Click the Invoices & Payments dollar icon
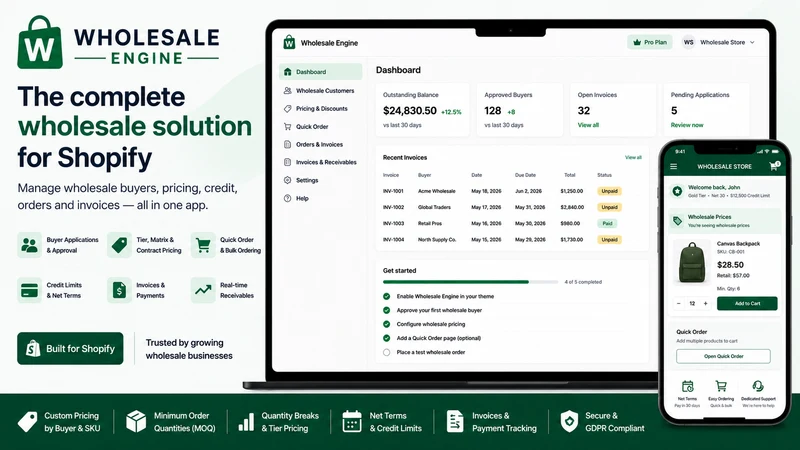The height and width of the screenshot is (450, 800). pyautogui.click(x=119, y=290)
